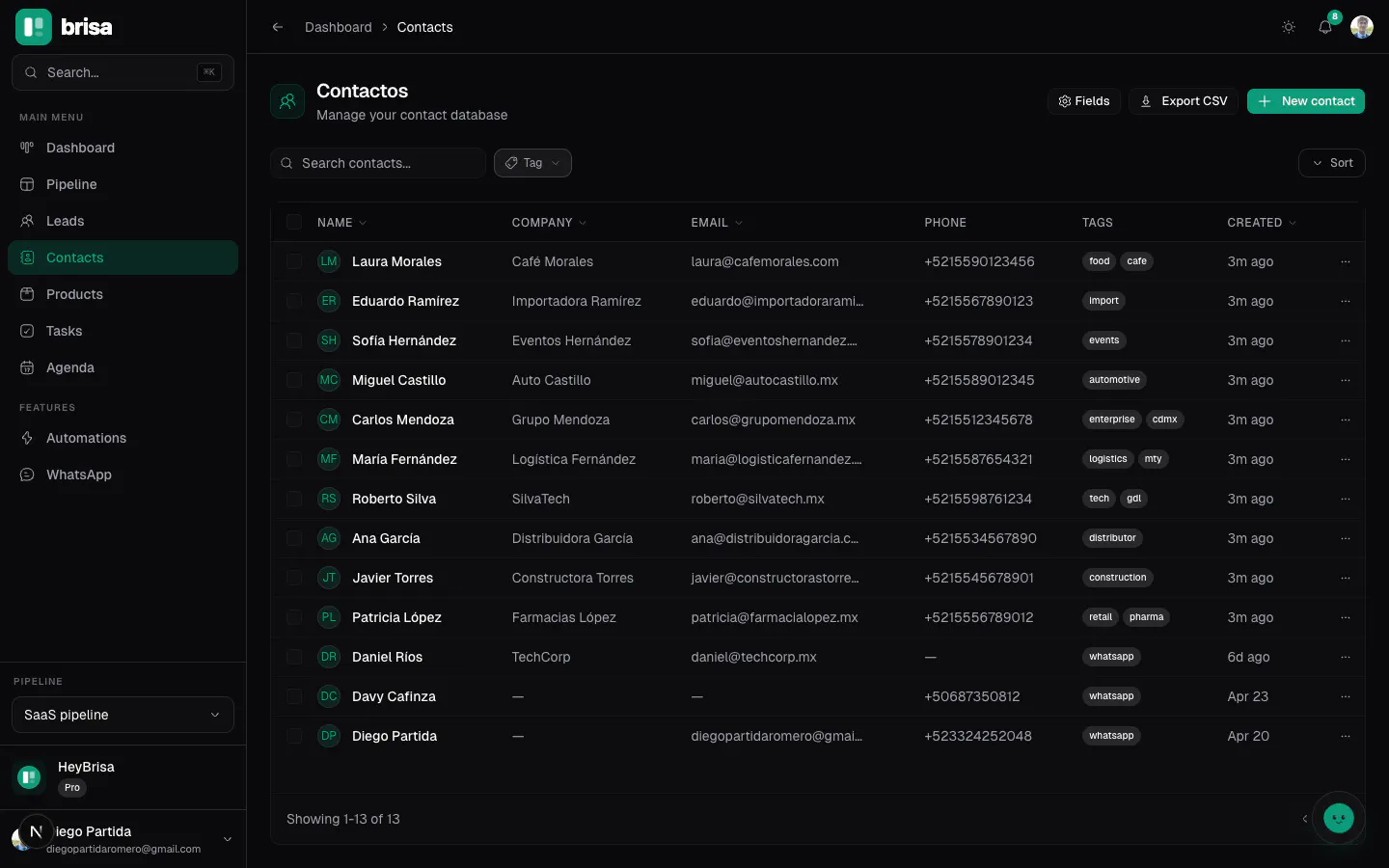Screen dimensions: 1389x868
Task: Open the Tag filter dropdown
Action: (x=532, y=163)
